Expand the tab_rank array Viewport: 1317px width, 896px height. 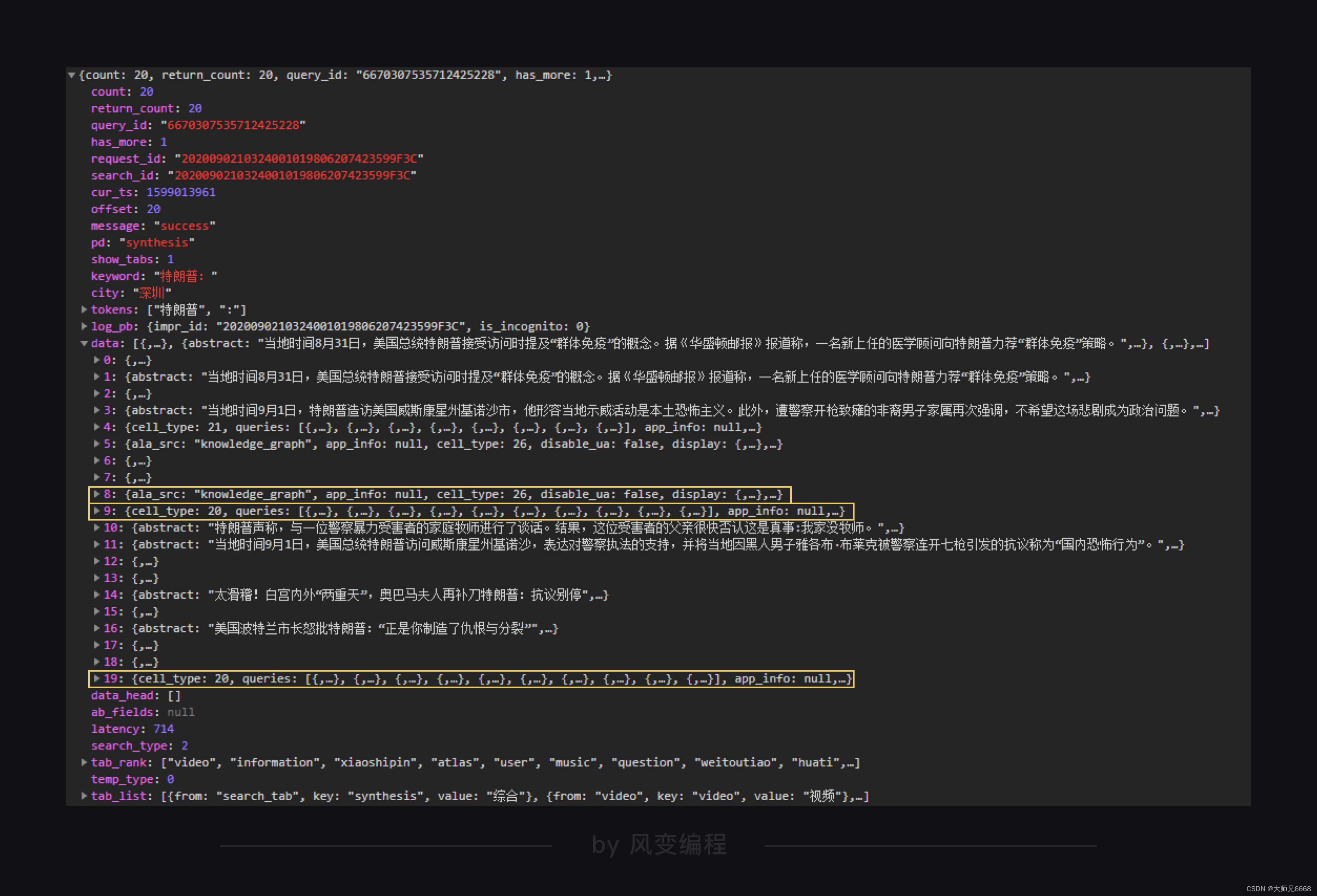pyautogui.click(x=84, y=762)
